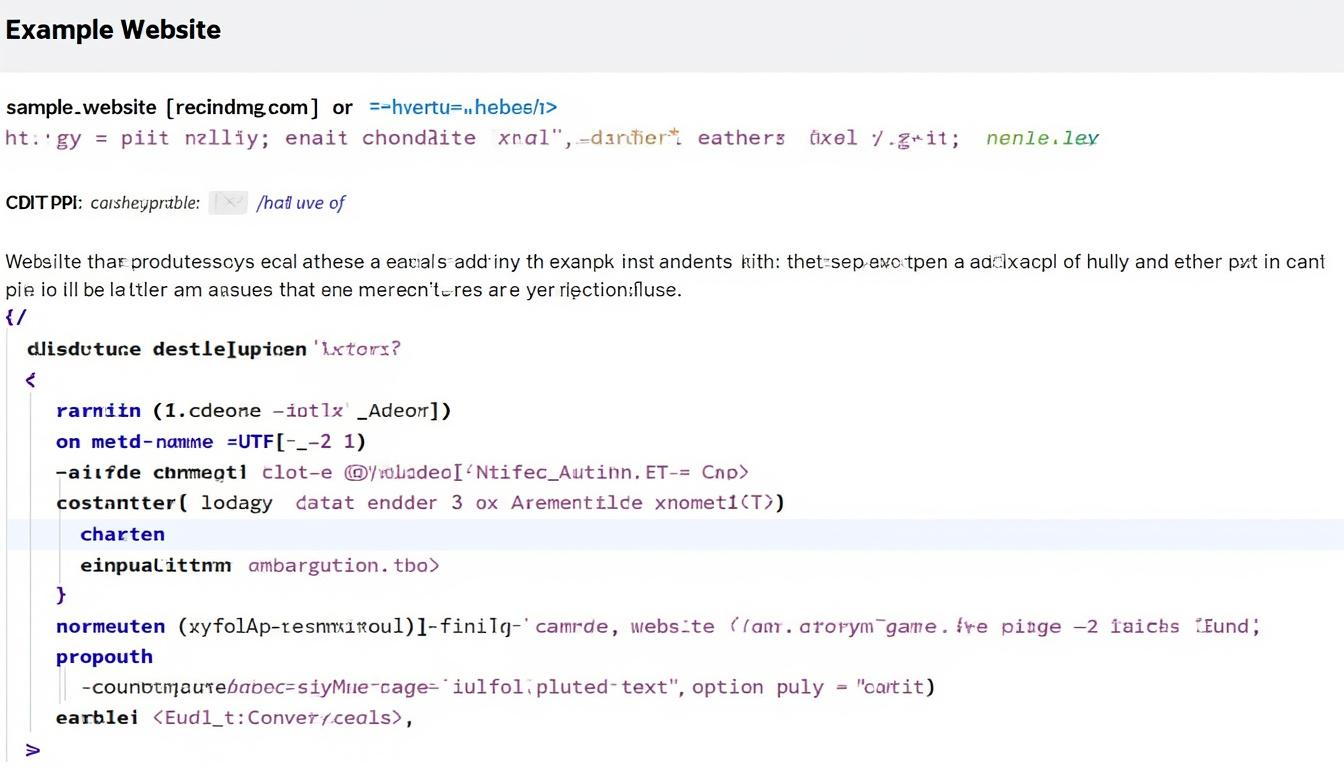The image size is (1344, 768).
Task: Click the normeuten keyword
Action: [110, 627]
